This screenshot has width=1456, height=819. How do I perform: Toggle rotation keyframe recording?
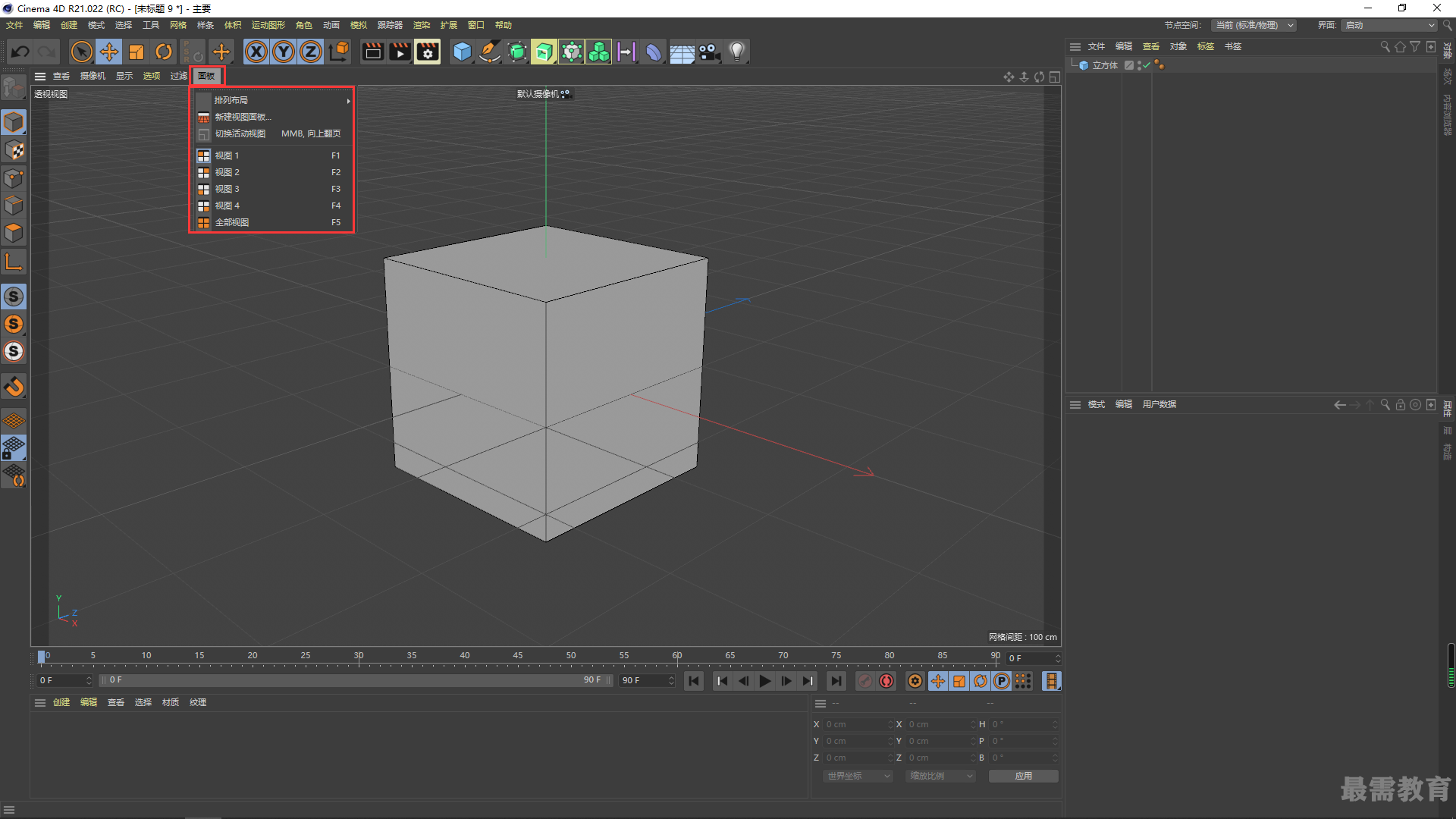click(981, 681)
